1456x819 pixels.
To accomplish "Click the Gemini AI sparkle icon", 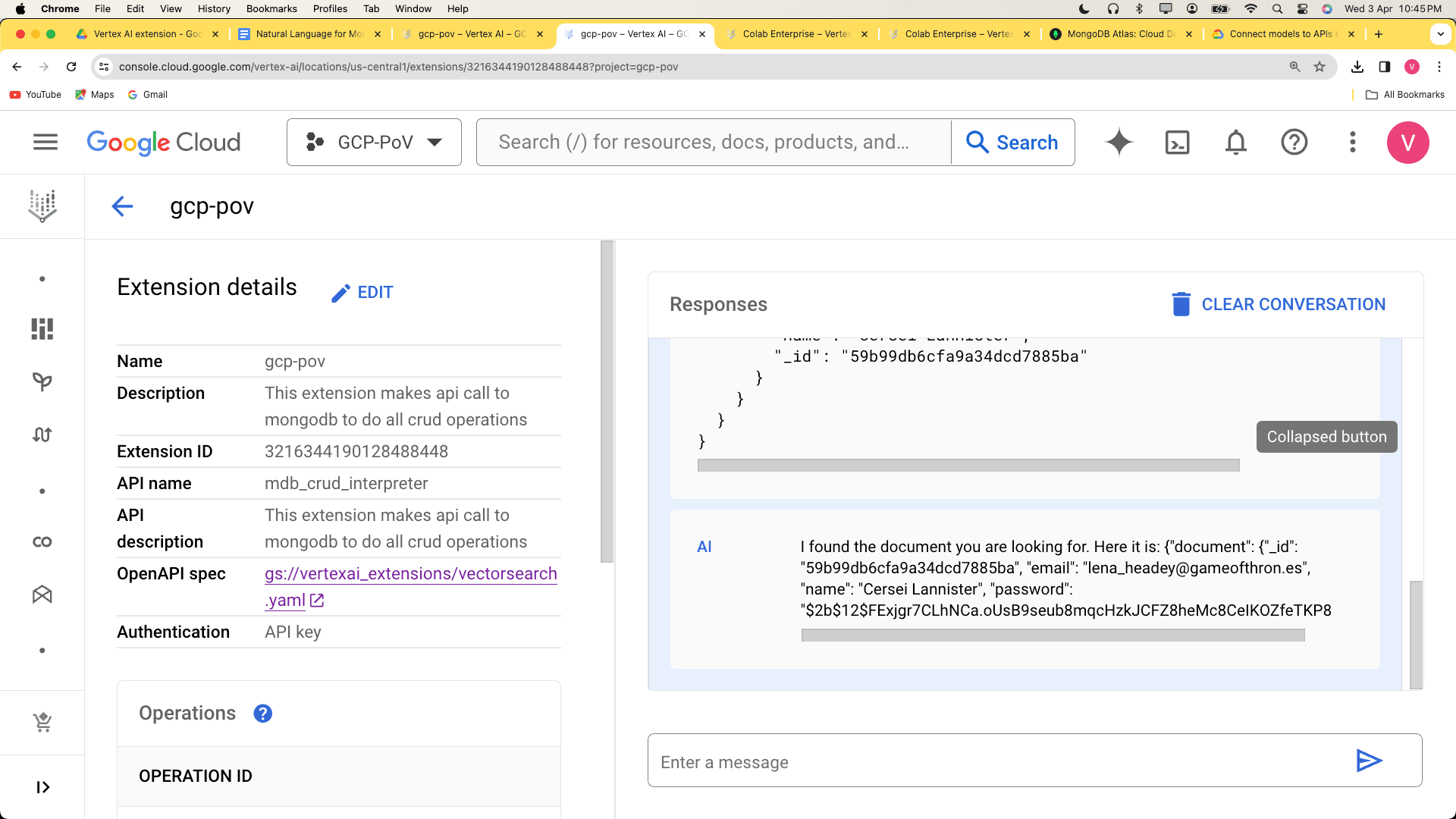I will 1118,142.
